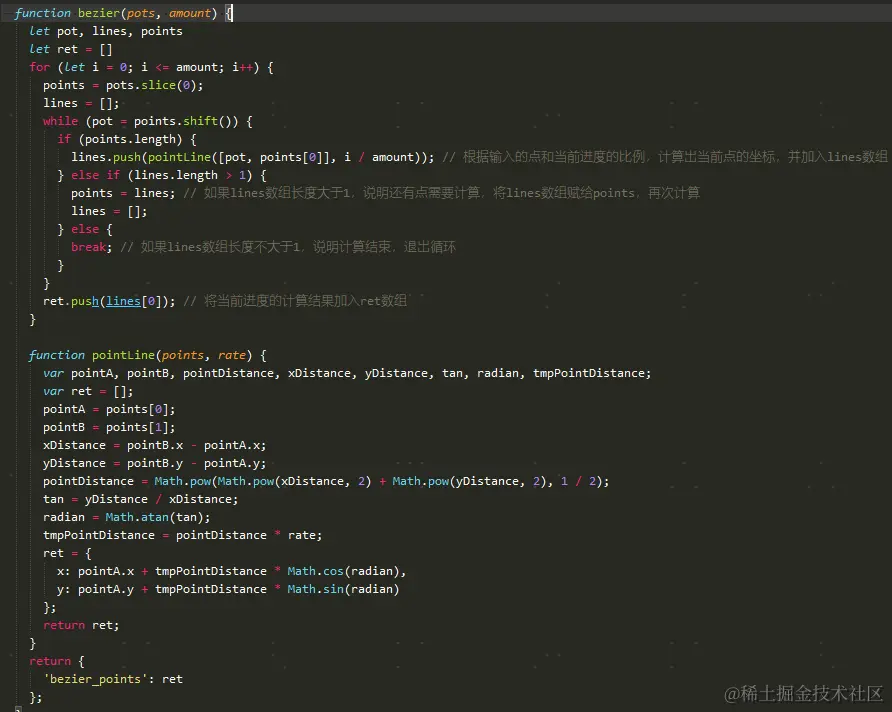Screen dimensions: 892x712
Task: Click the 'while' keyword before points.shift()
Action: point(60,121)
